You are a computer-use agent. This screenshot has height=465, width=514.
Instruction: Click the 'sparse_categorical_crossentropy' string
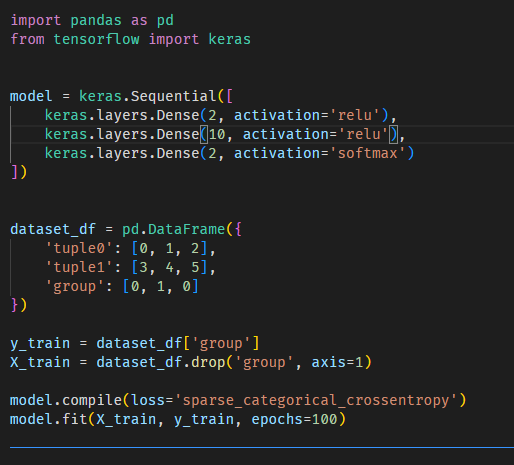tap(316, 400)
